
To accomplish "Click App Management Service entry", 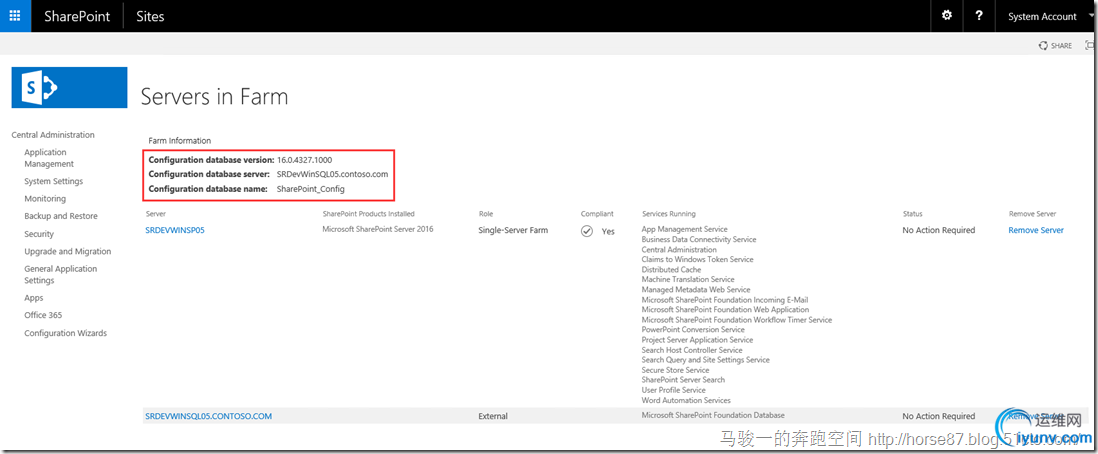I will point(684,229).
